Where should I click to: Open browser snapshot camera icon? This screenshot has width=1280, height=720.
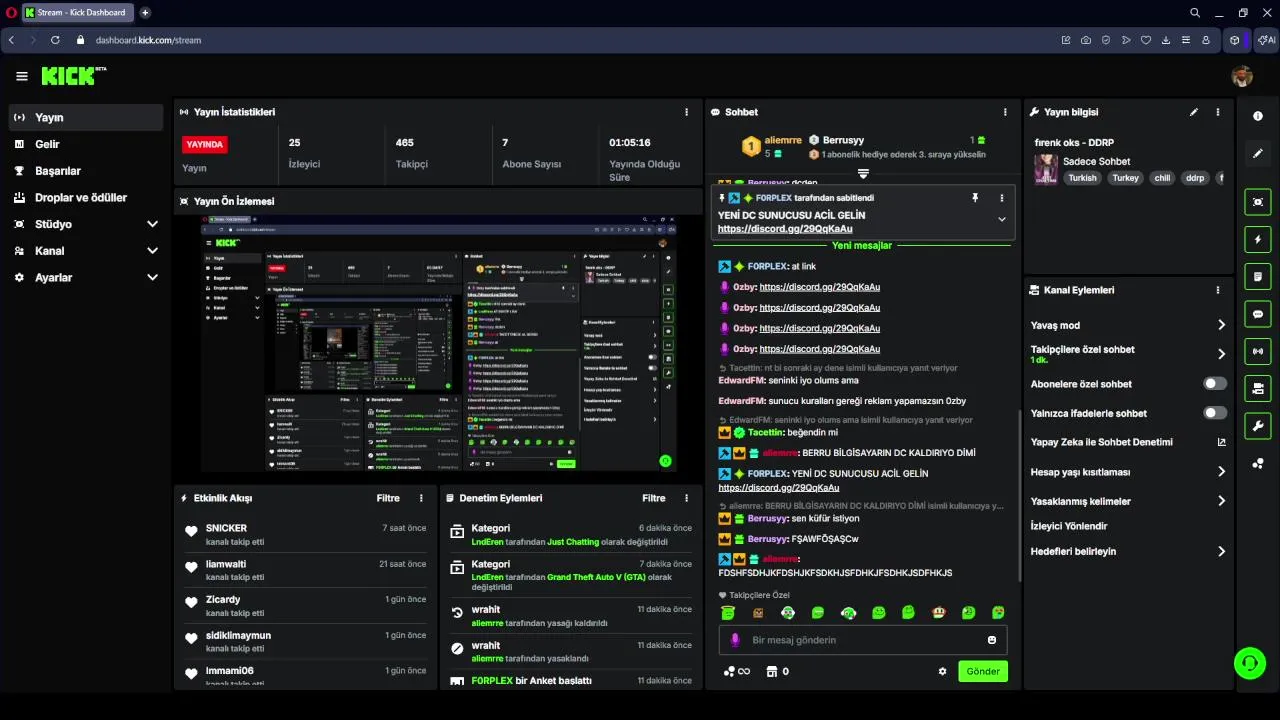coord(1086,40)
